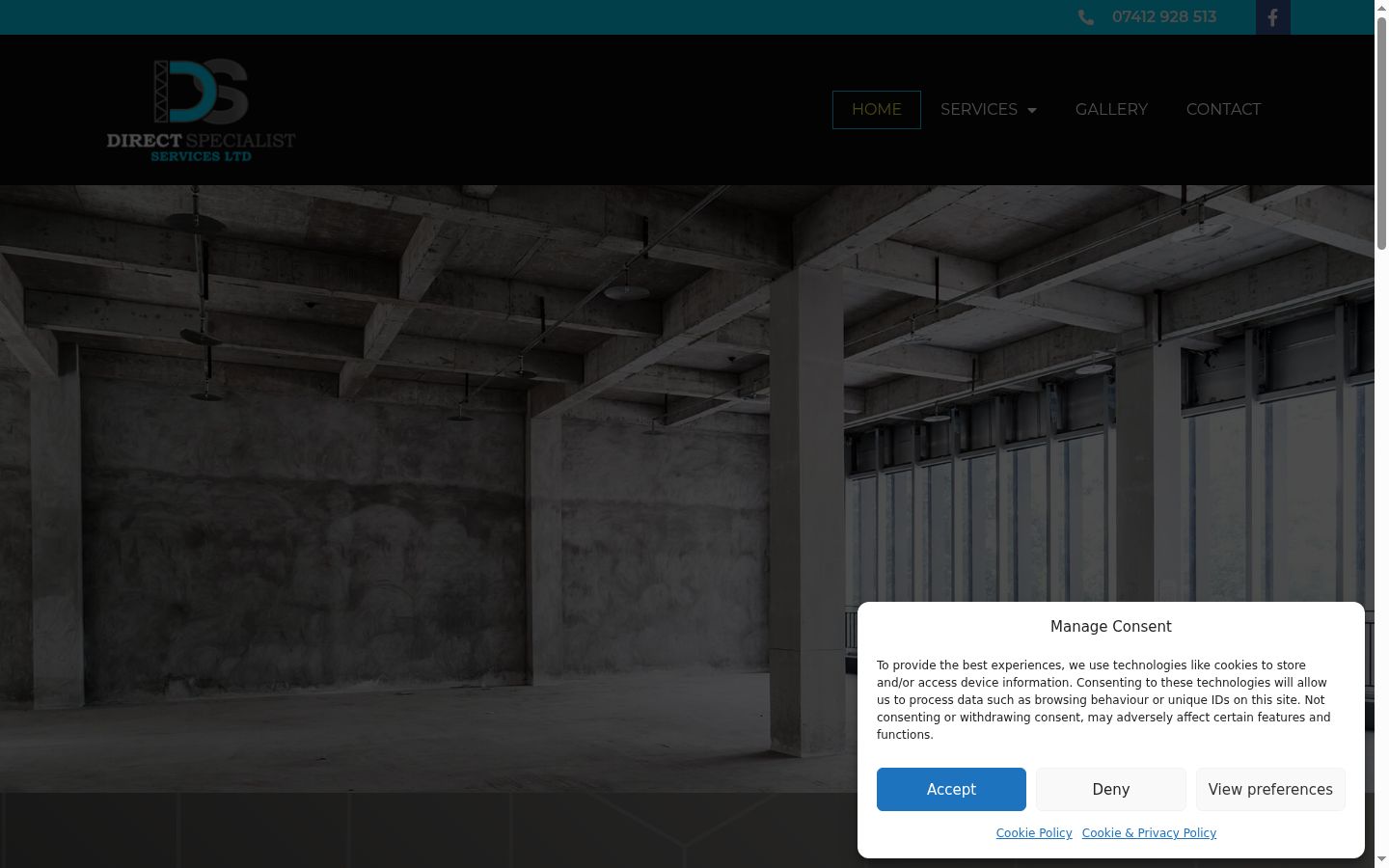
Task: Open the CONTACT page
Action: (1223, 110)
